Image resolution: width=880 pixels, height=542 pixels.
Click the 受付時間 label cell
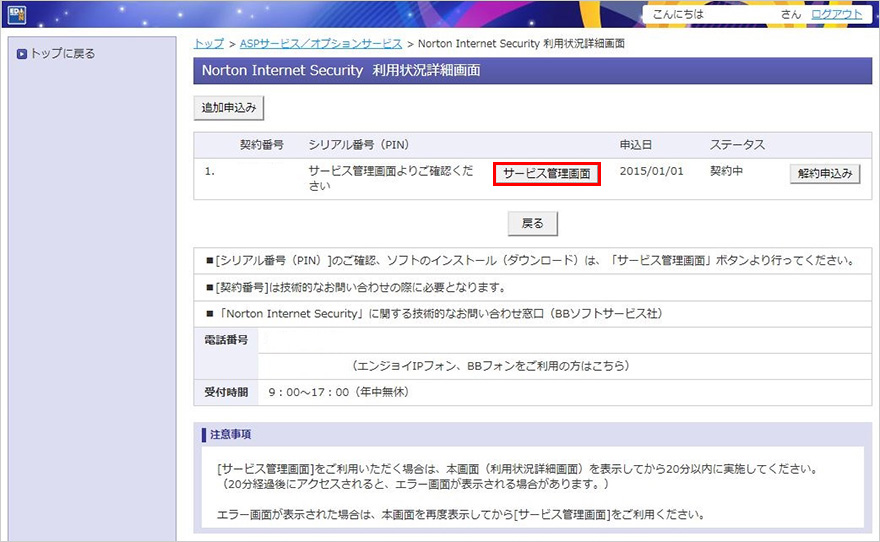coord(226,392)
